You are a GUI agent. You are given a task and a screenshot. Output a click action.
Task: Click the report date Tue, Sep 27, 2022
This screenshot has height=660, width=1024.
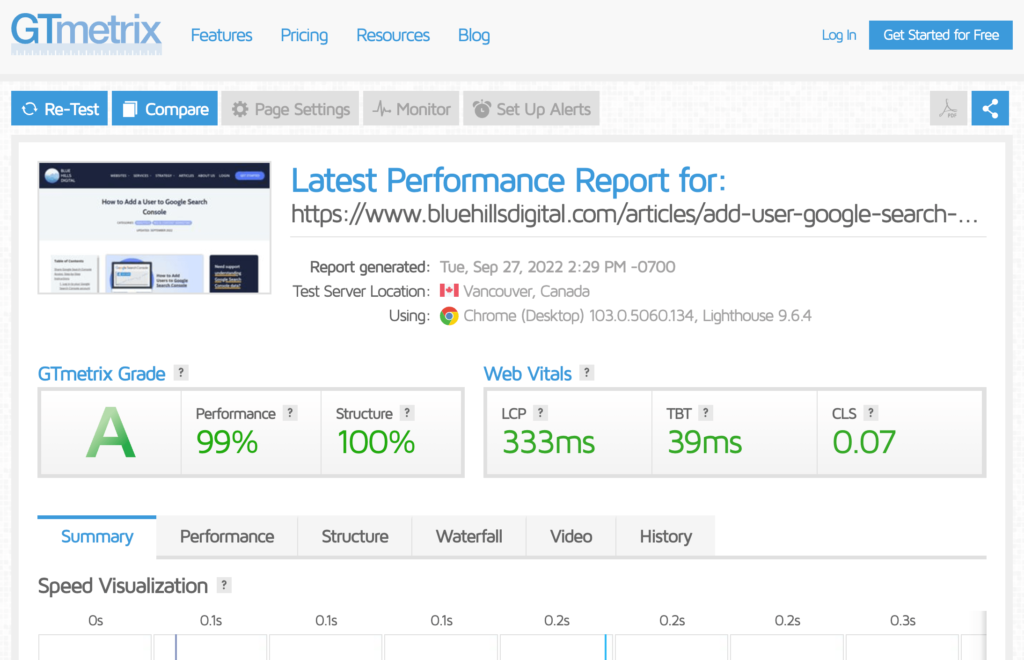[557, 266]
